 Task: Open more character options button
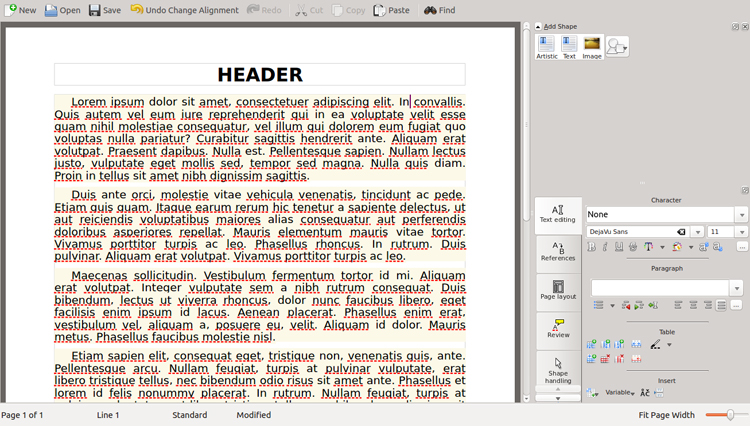tap(742, 247)
